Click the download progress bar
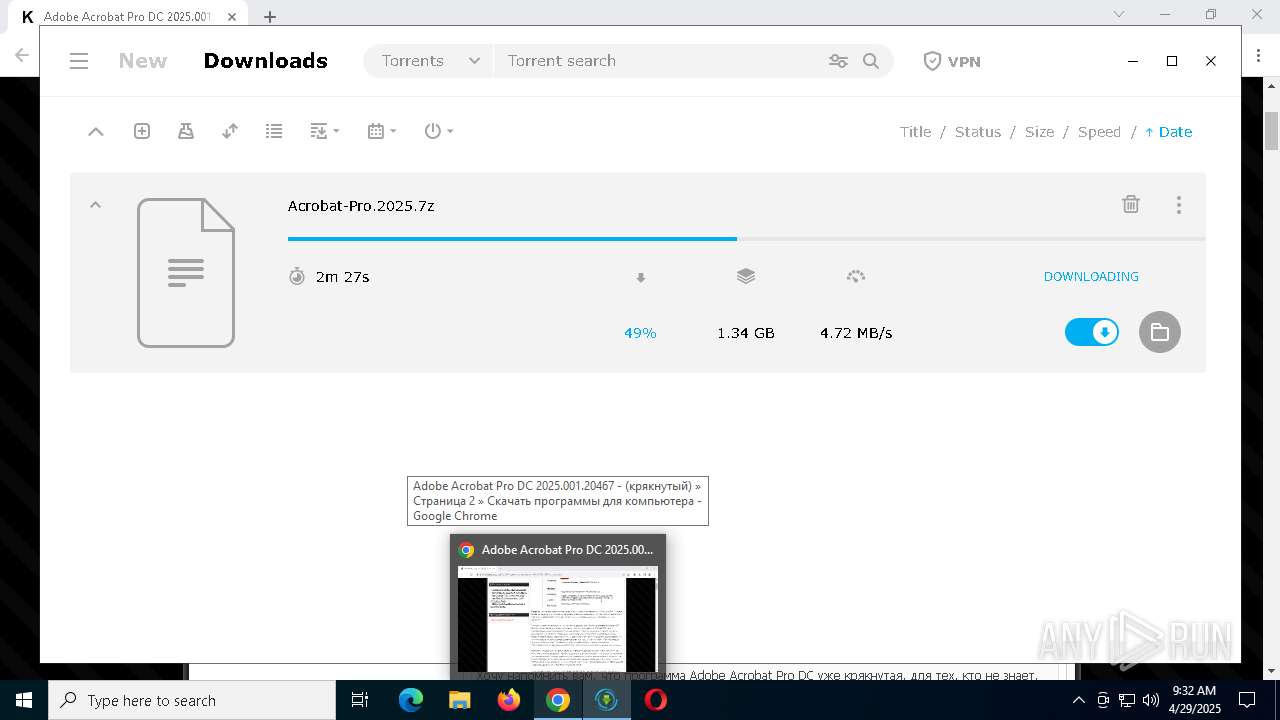 pos(746,239)
